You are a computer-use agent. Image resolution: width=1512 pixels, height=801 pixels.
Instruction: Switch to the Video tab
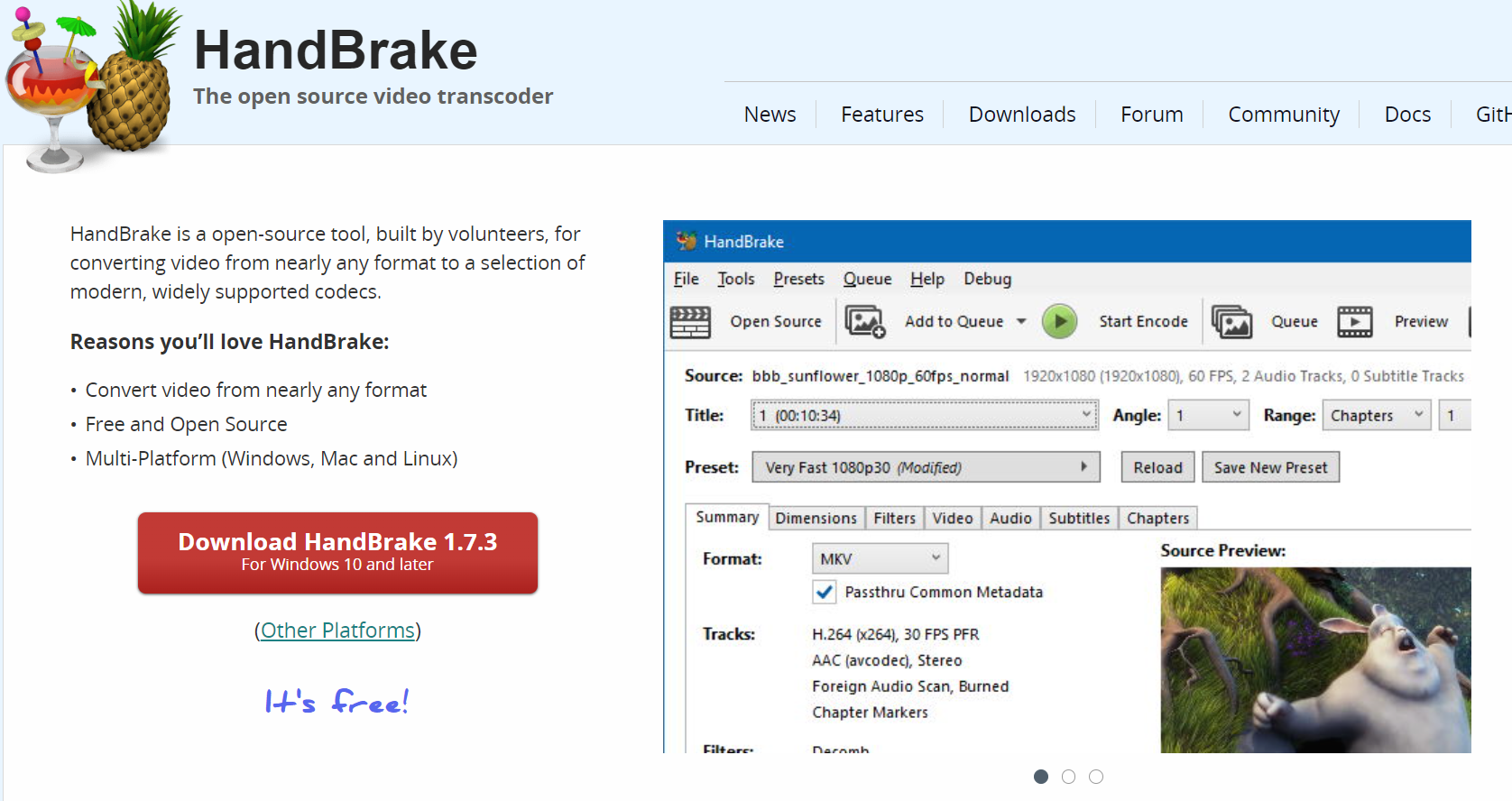click(x=953, y=518)
